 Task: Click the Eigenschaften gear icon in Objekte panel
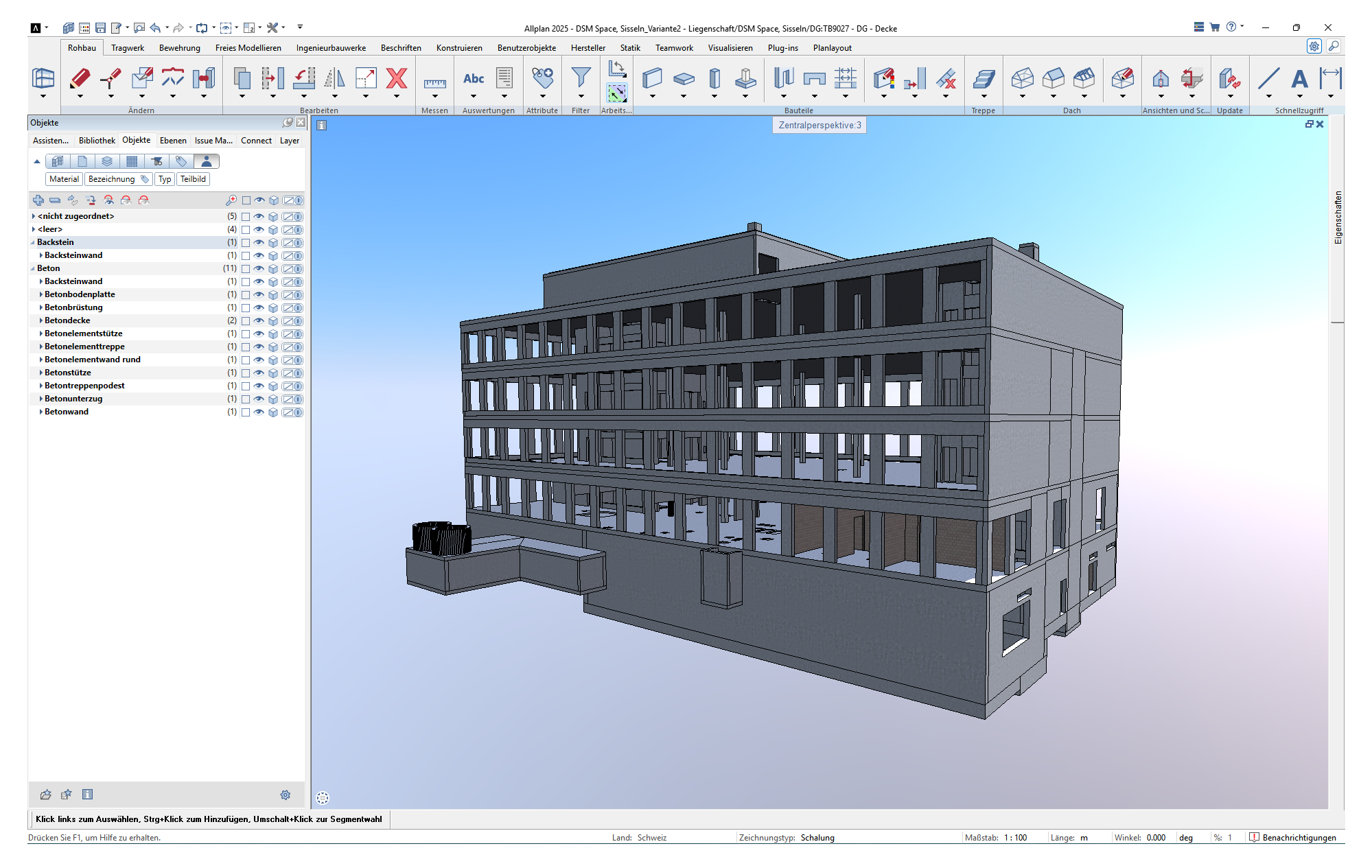[x=286, y=795]
